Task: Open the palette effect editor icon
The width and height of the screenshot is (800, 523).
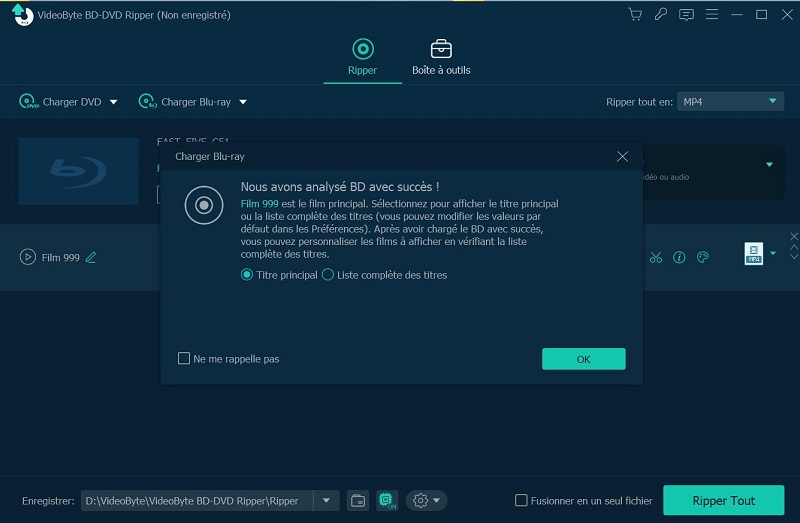Action: click(x=703, y=257)
